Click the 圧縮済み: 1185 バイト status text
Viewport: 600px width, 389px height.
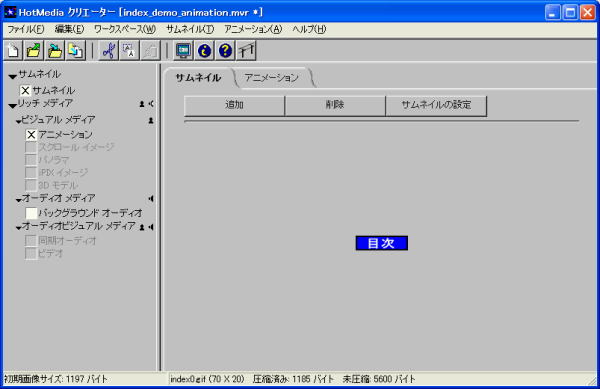(x=293, y=379)
